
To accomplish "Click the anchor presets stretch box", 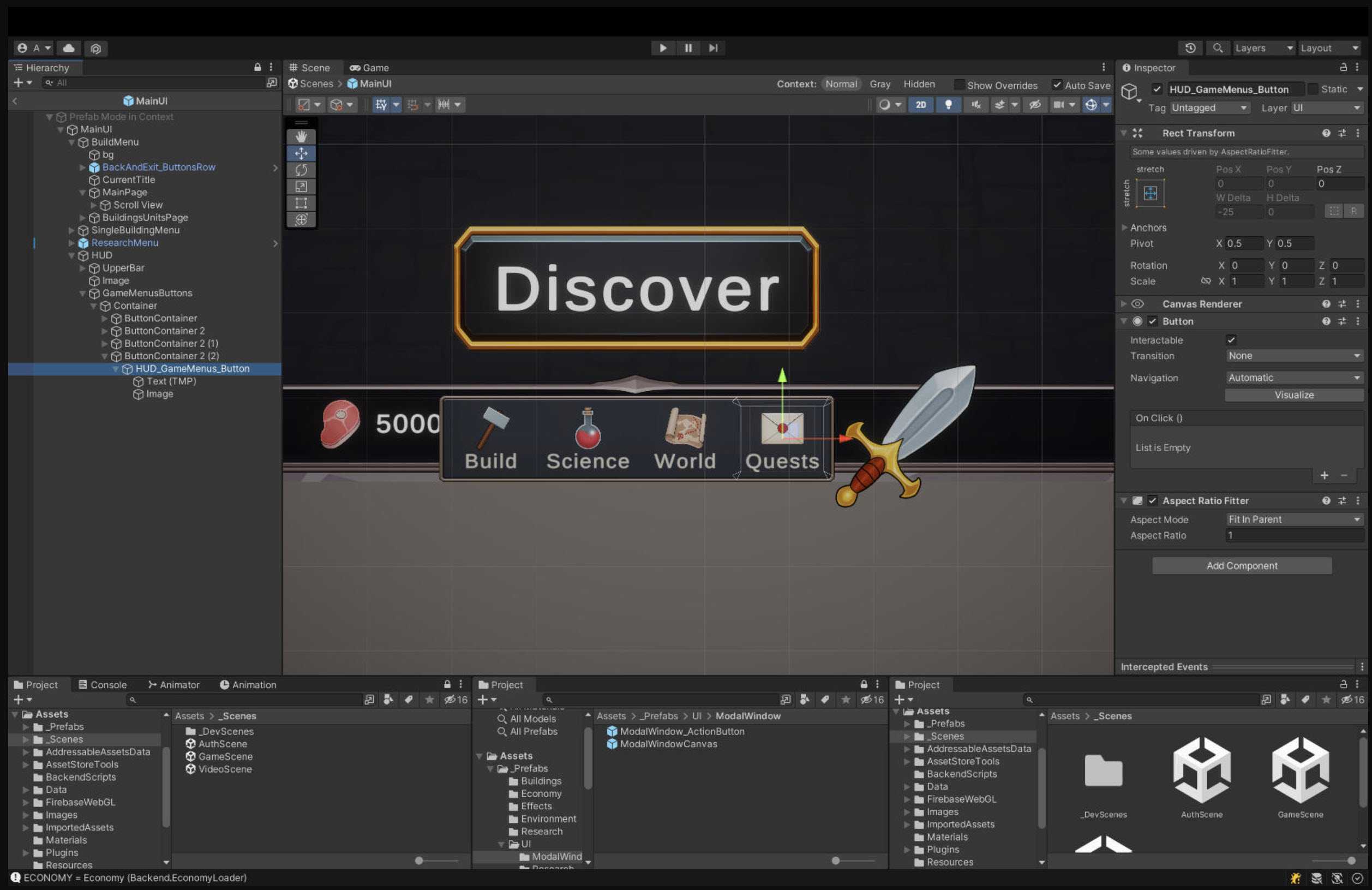I will (x=1150, y=193).
